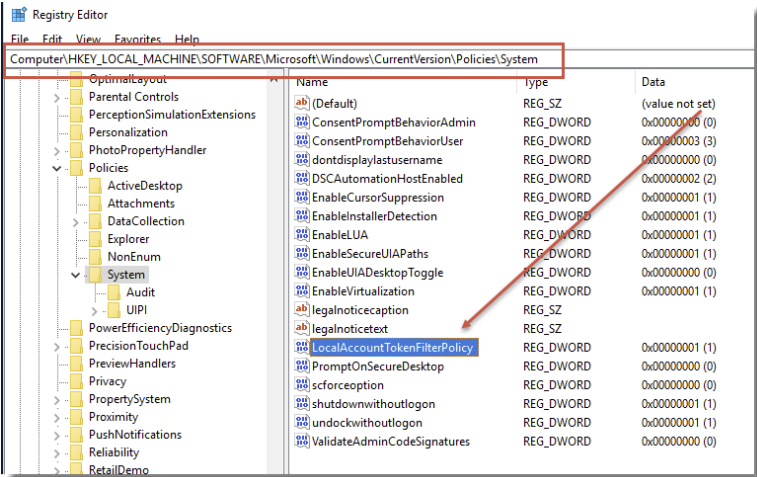757x477 pixels.
Task: Expand the Reliability key
Action: pyautogui.click(x=56, y=454)
